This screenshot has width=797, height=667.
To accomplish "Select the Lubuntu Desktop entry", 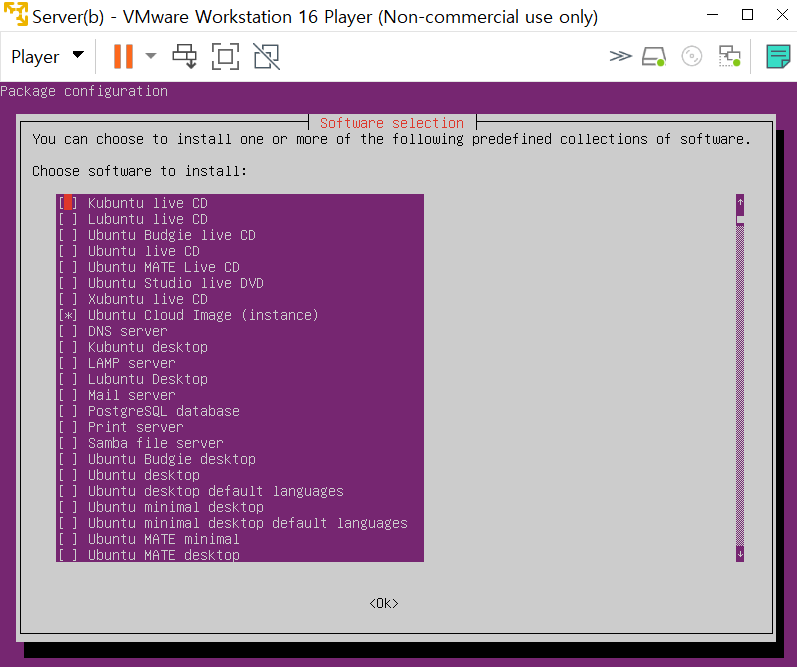I will [147, 379].
